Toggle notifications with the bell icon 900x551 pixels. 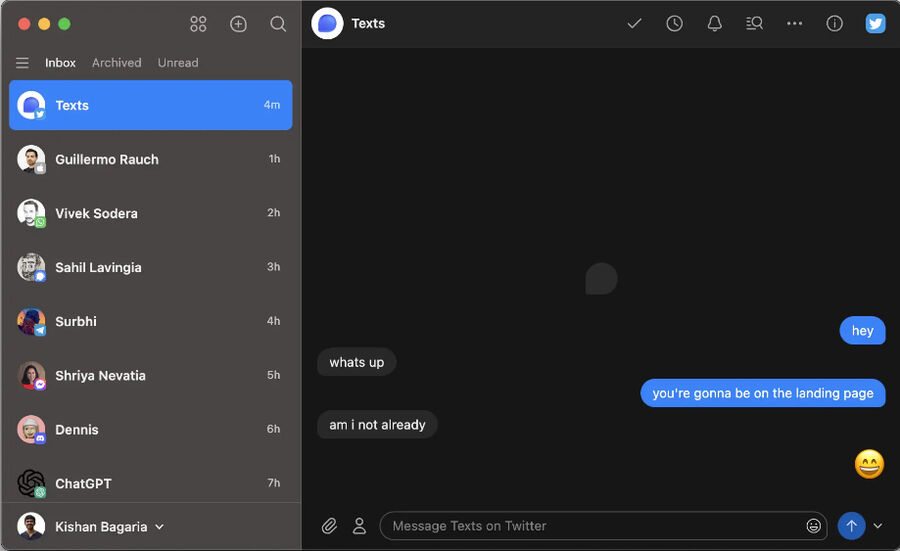[714, 24]
